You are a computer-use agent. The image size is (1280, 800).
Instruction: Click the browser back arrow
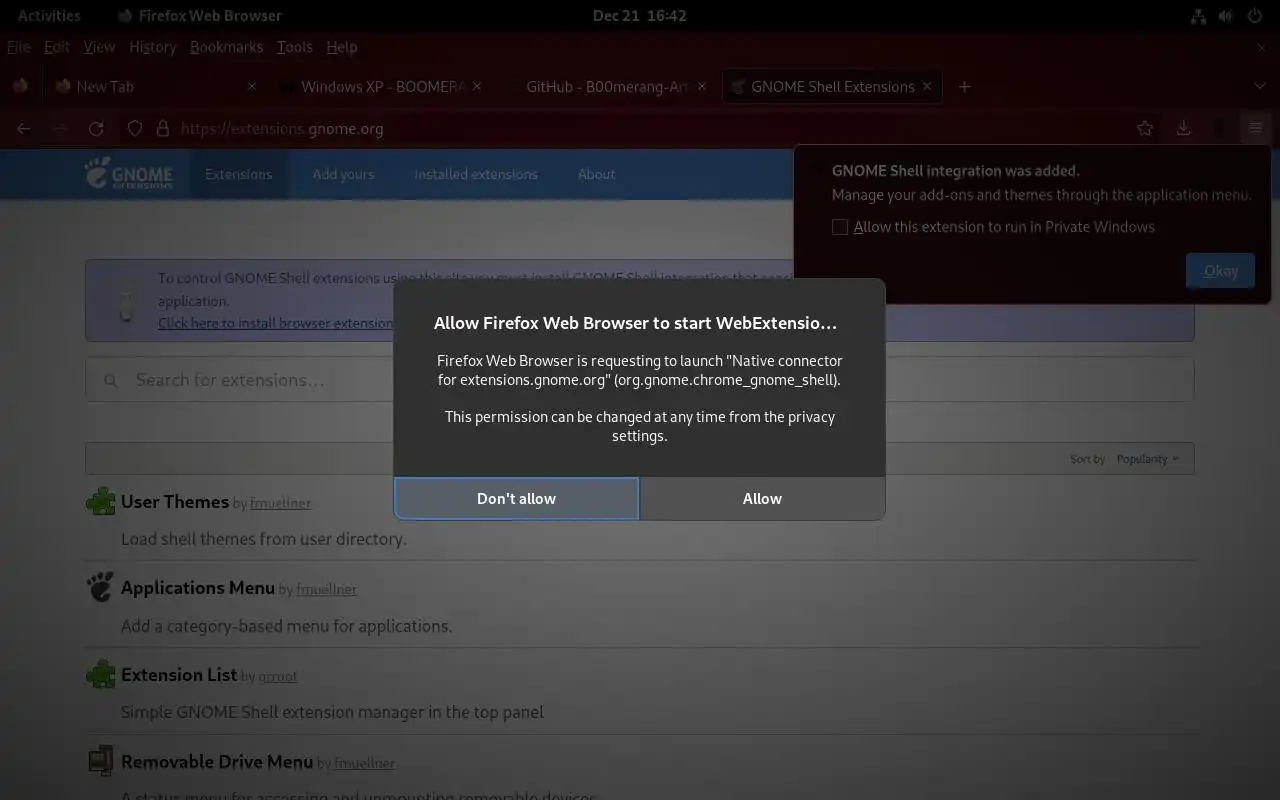click(24, 128)
